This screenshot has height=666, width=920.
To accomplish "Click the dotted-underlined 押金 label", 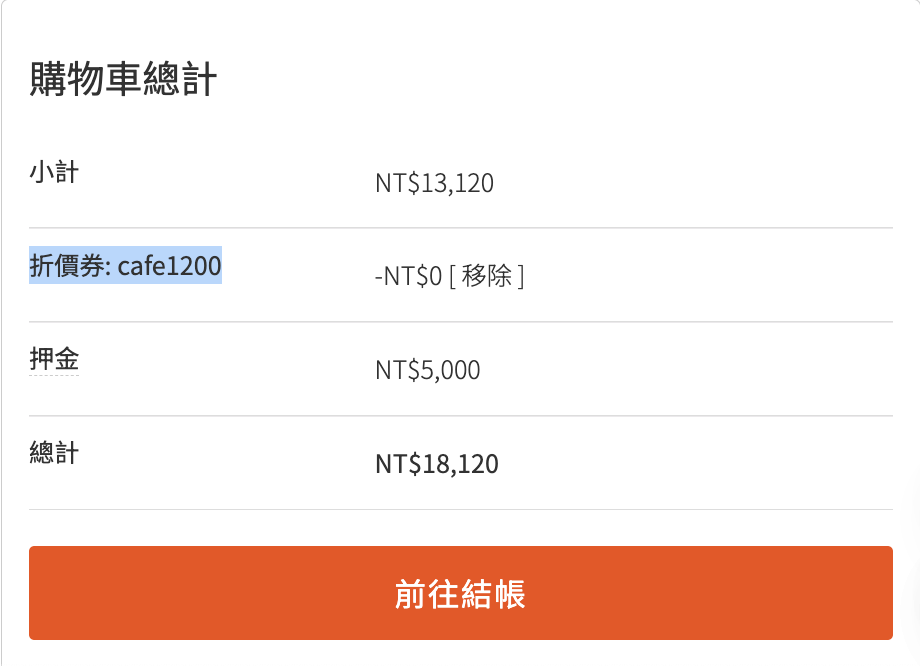I will pos(54,359).
